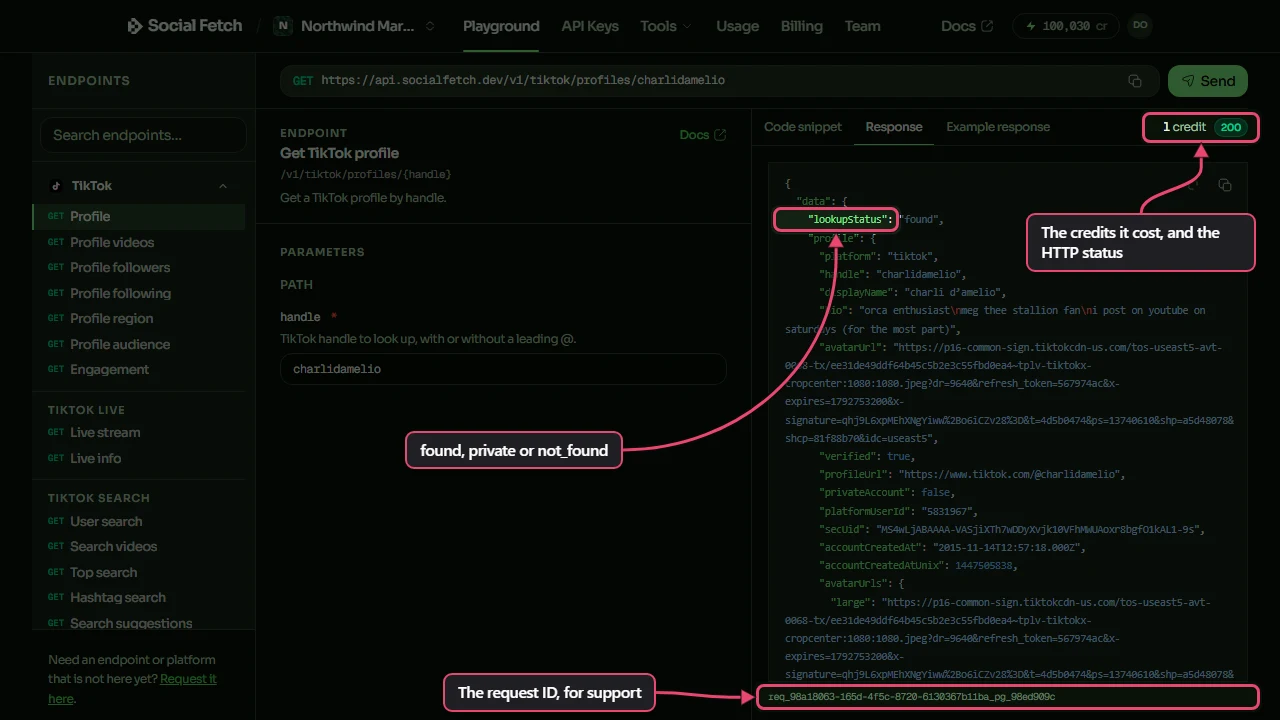Click the request ID starting req_98a18063

[x=911, y=696]
